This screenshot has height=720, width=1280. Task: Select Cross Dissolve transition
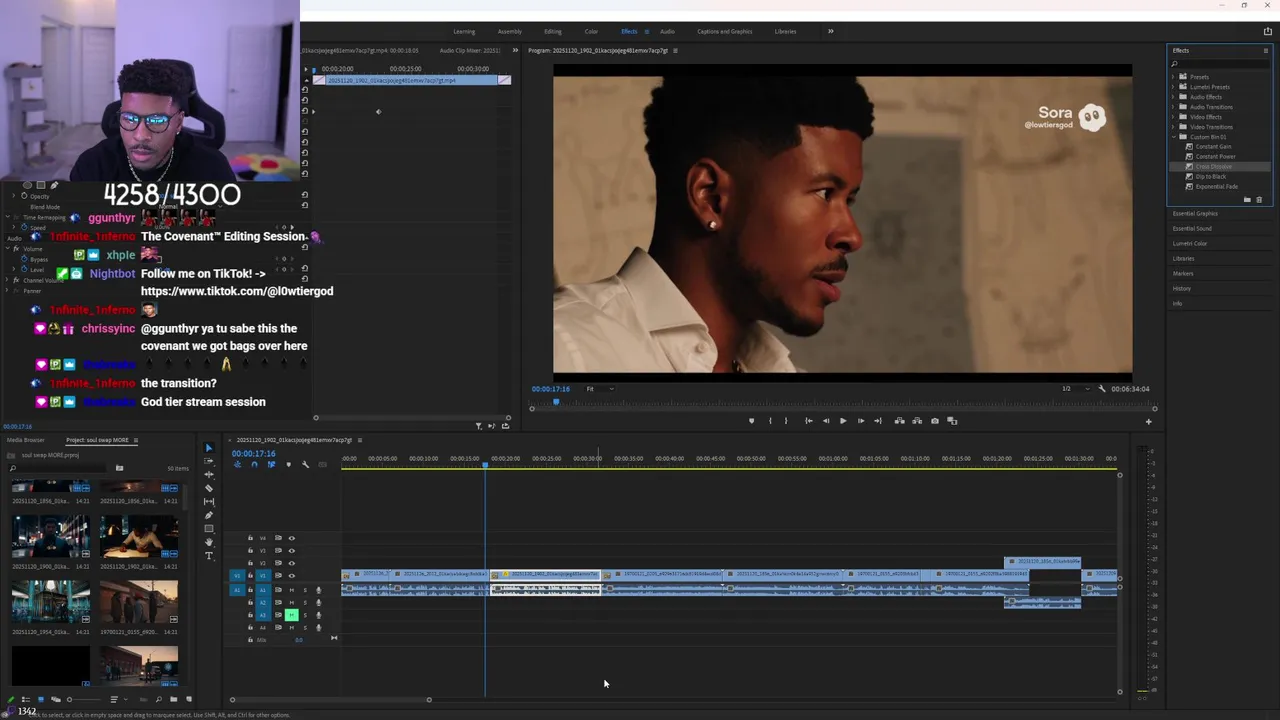1214,167
